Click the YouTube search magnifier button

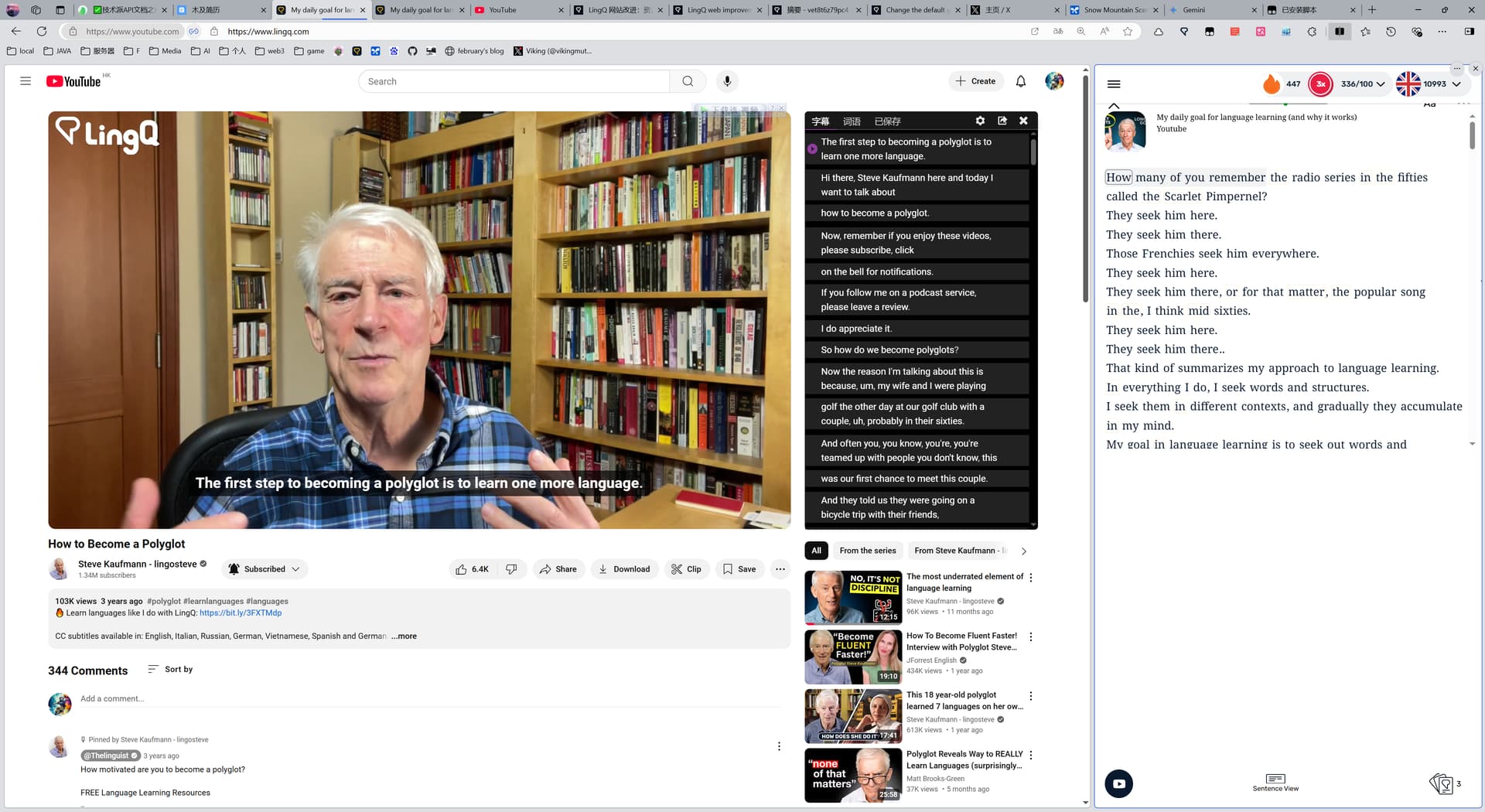[x=688, y=81]
